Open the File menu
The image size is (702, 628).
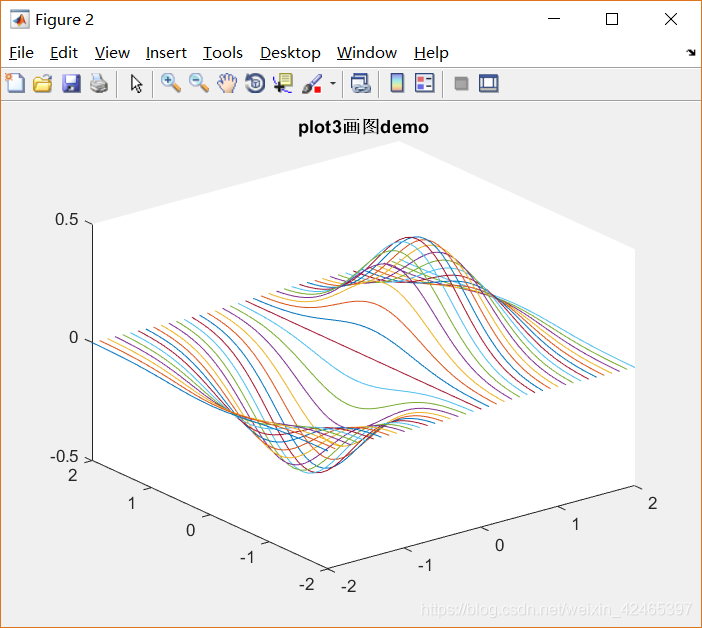tap(21, 53)
